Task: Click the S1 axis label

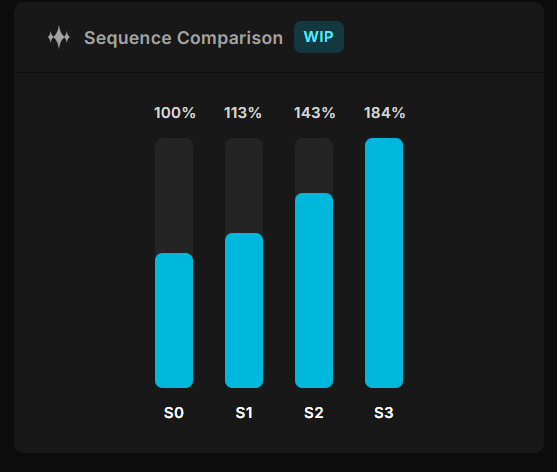Action: tap(244, 413)
